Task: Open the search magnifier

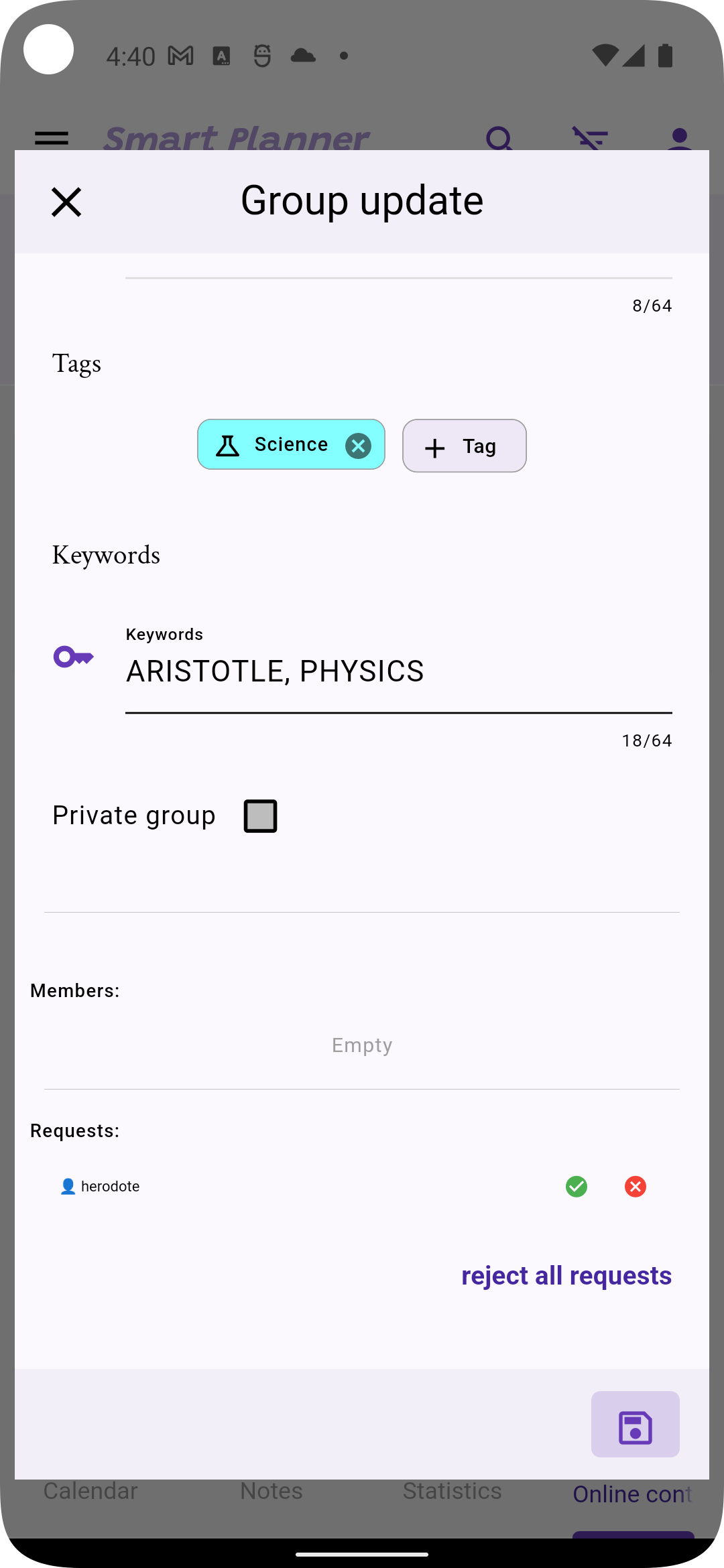Action: coord(499,139)
